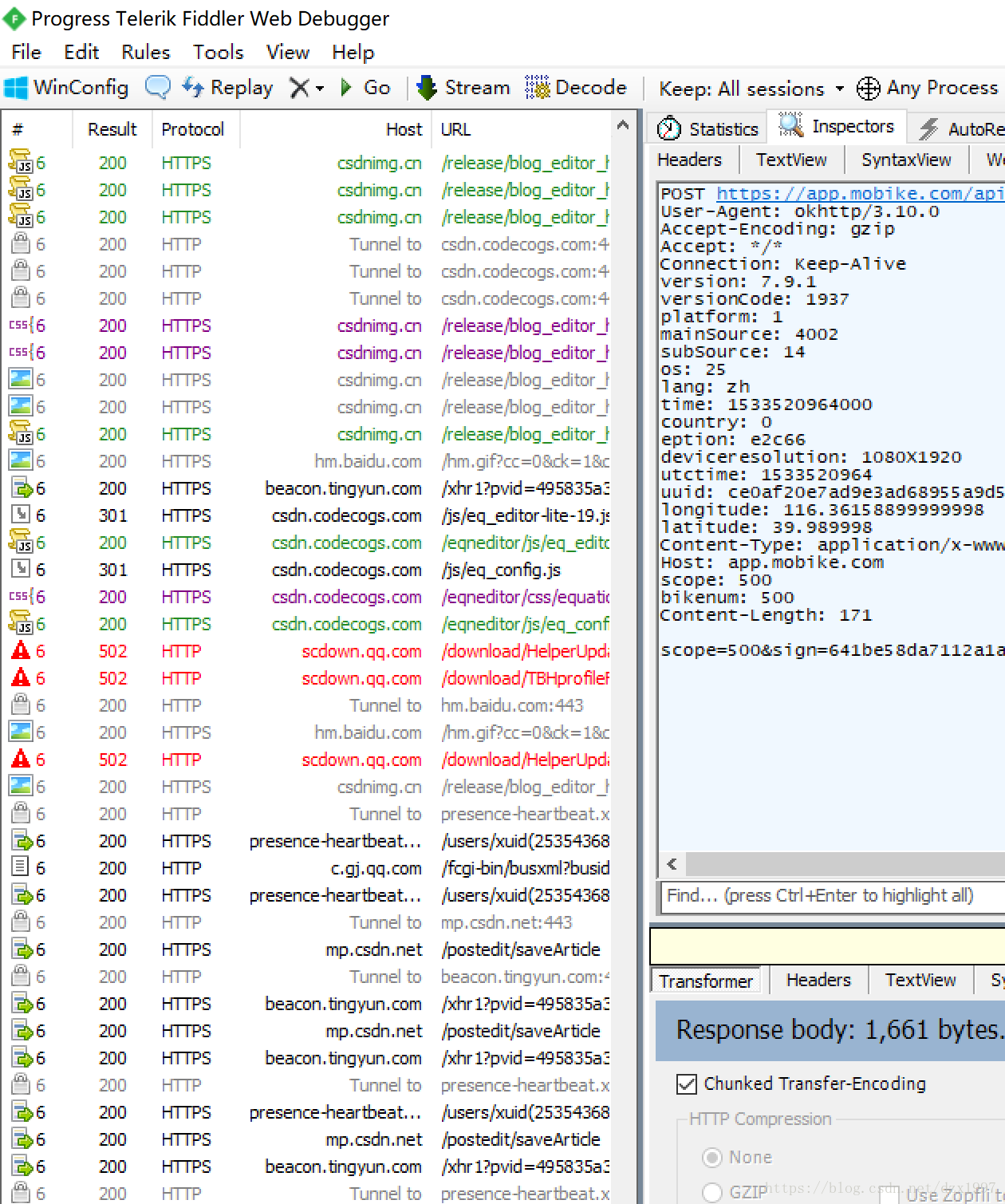Click JS icon for /eqneditor/js/eq_conf row
Screen dimensions: 1005x1204
(21, 624)
